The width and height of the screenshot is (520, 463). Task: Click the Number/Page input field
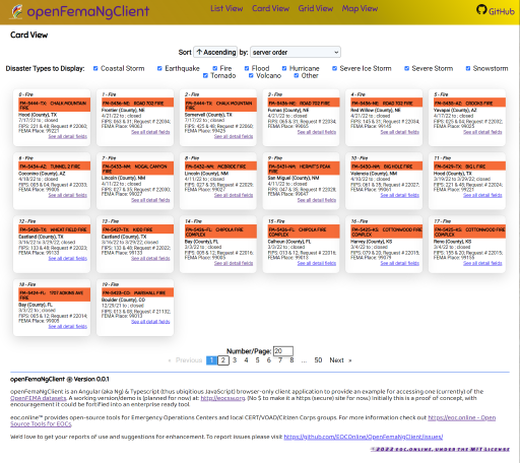click(x=283, y=351)
